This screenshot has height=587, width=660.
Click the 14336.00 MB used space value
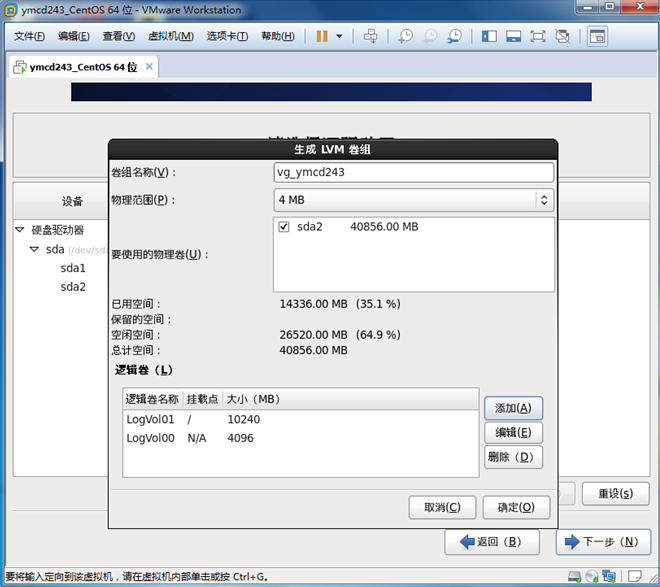(314, 304)
